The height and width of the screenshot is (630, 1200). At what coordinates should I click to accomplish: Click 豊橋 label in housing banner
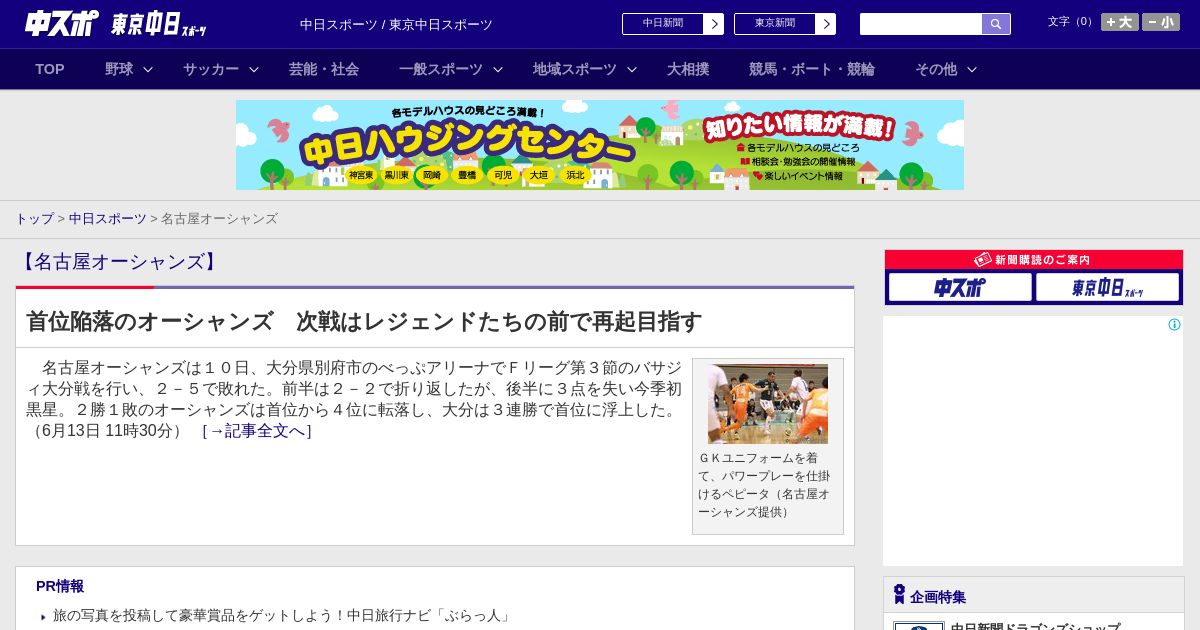(x=467, y=175)
